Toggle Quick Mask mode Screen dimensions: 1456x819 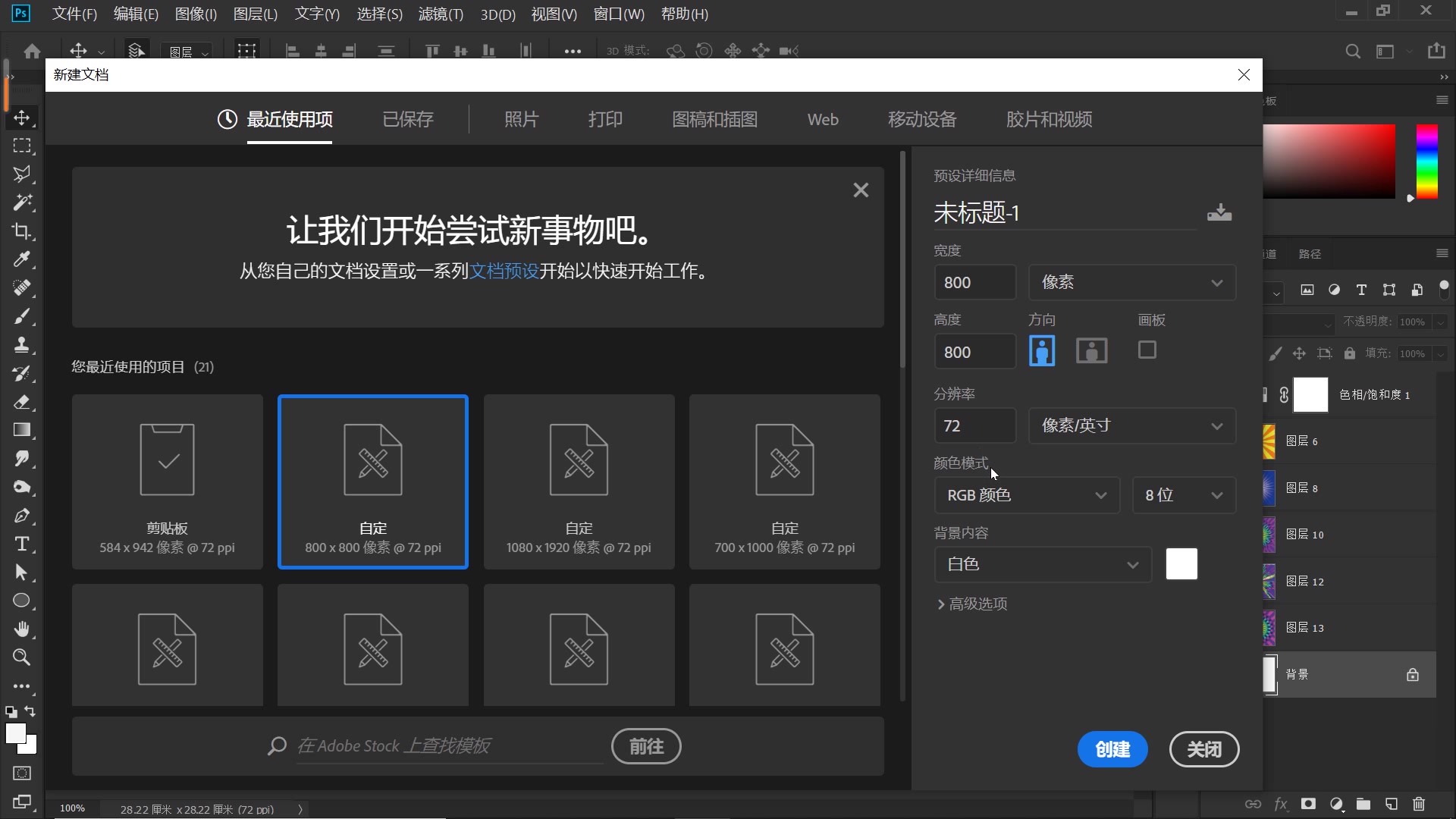tap(22, 773)
